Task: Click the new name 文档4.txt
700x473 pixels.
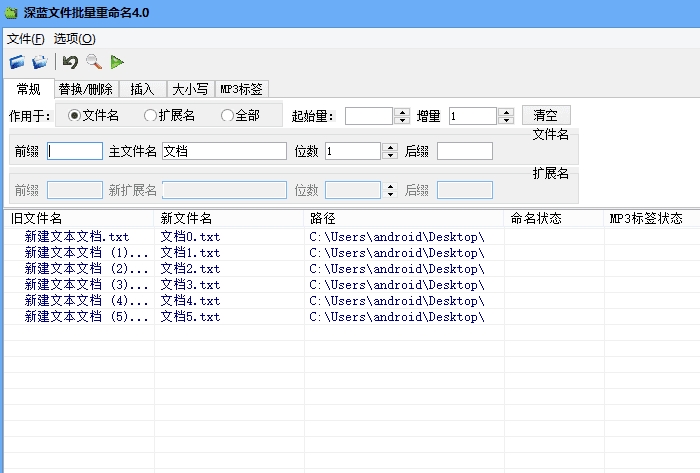Action: pos(190,301)
